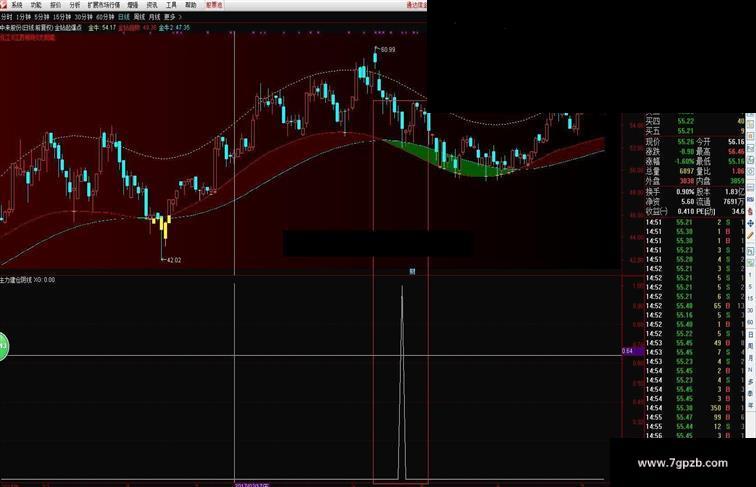This screenshot has width=756, height=487.
Task: Click the yellow candlestick near 42.02 low
Action: (x=165, y=230)
